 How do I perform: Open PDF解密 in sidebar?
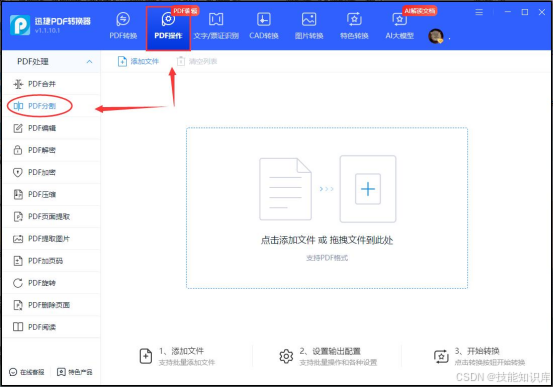click(51, 150)
